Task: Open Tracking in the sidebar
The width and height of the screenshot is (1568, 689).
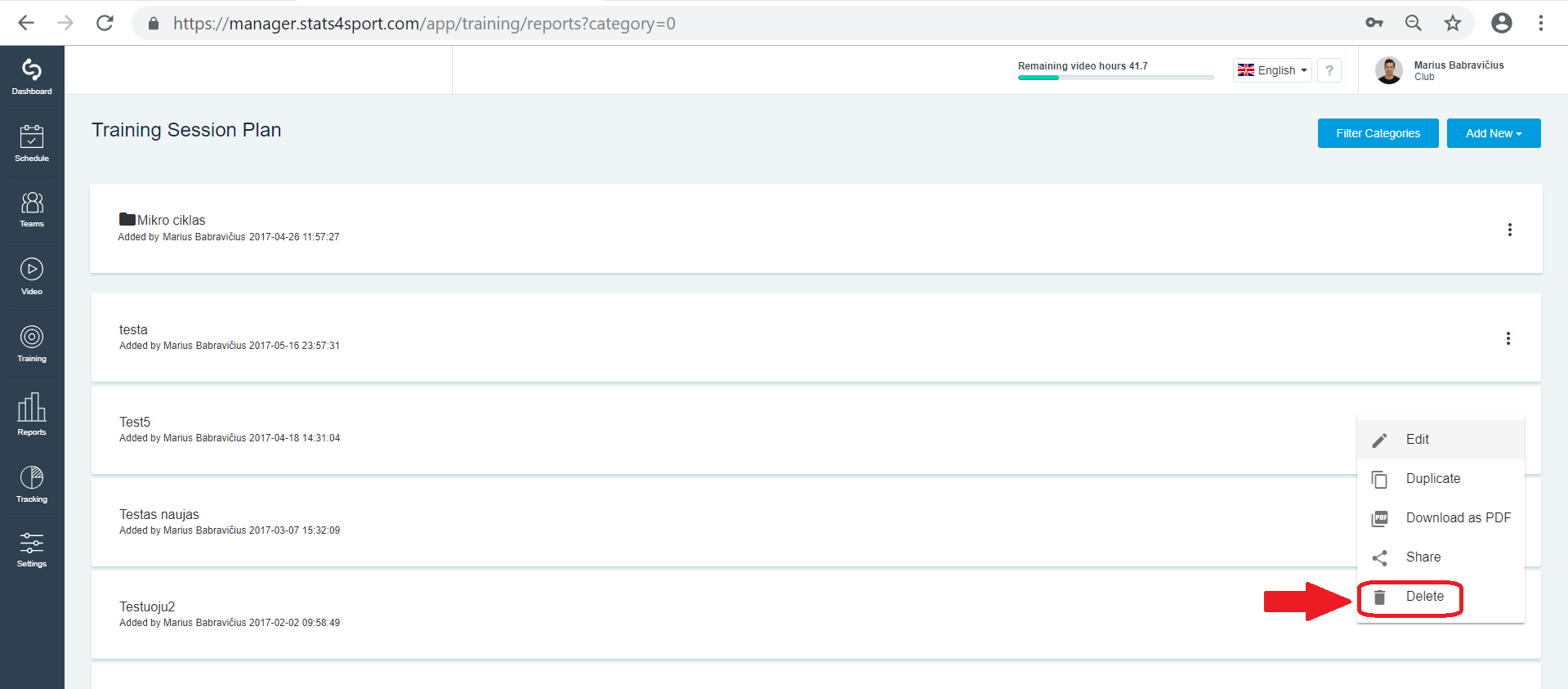Action: [32, 485]
